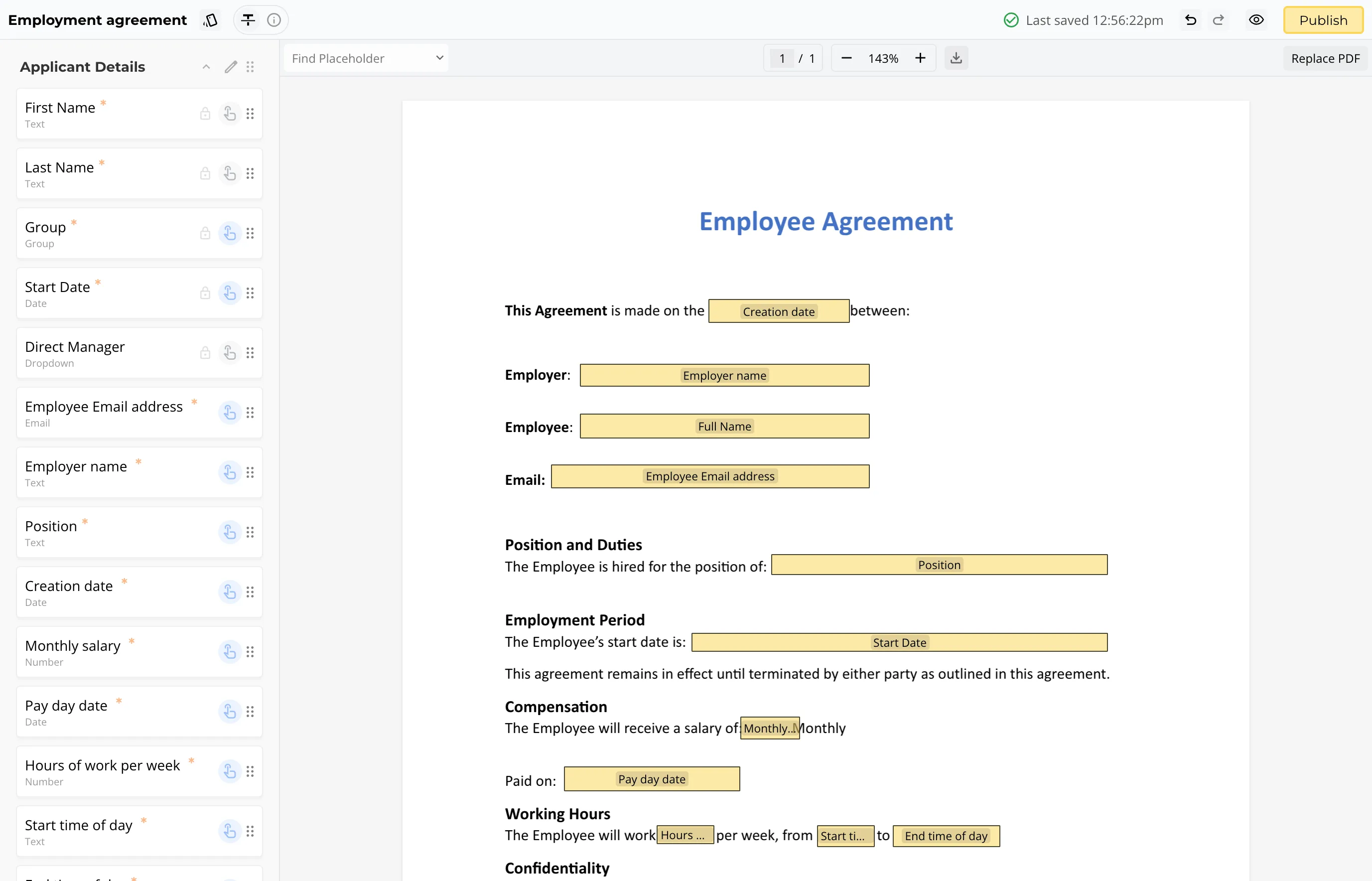Viewport: 1372px width, 881px height.
Task: Click the drag handle on Monthly salary
Action: 250,652
